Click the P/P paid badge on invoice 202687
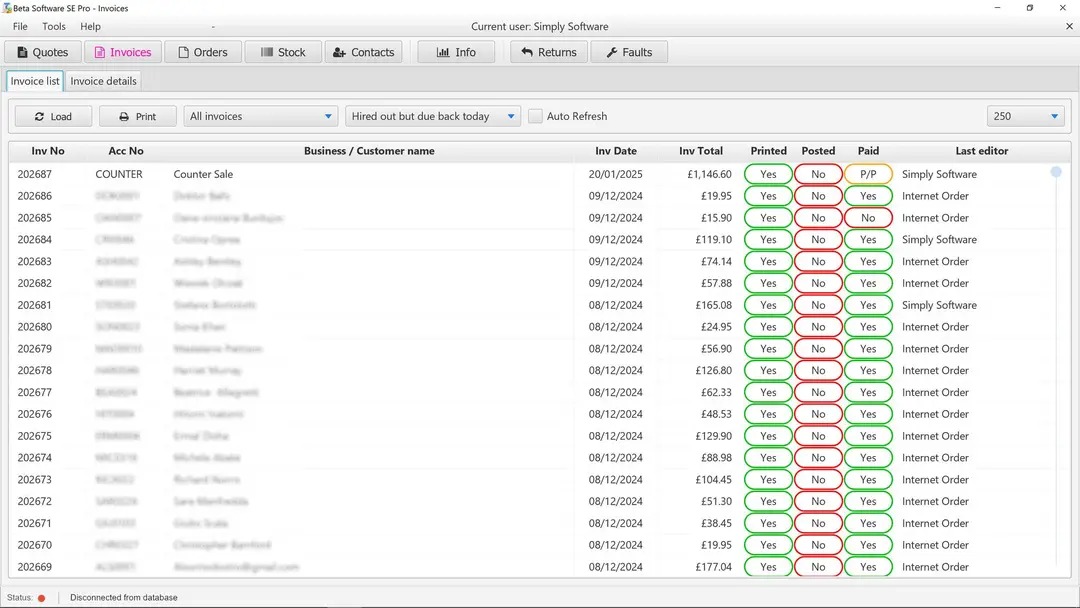1080x608 pixels. pos(868,174)
